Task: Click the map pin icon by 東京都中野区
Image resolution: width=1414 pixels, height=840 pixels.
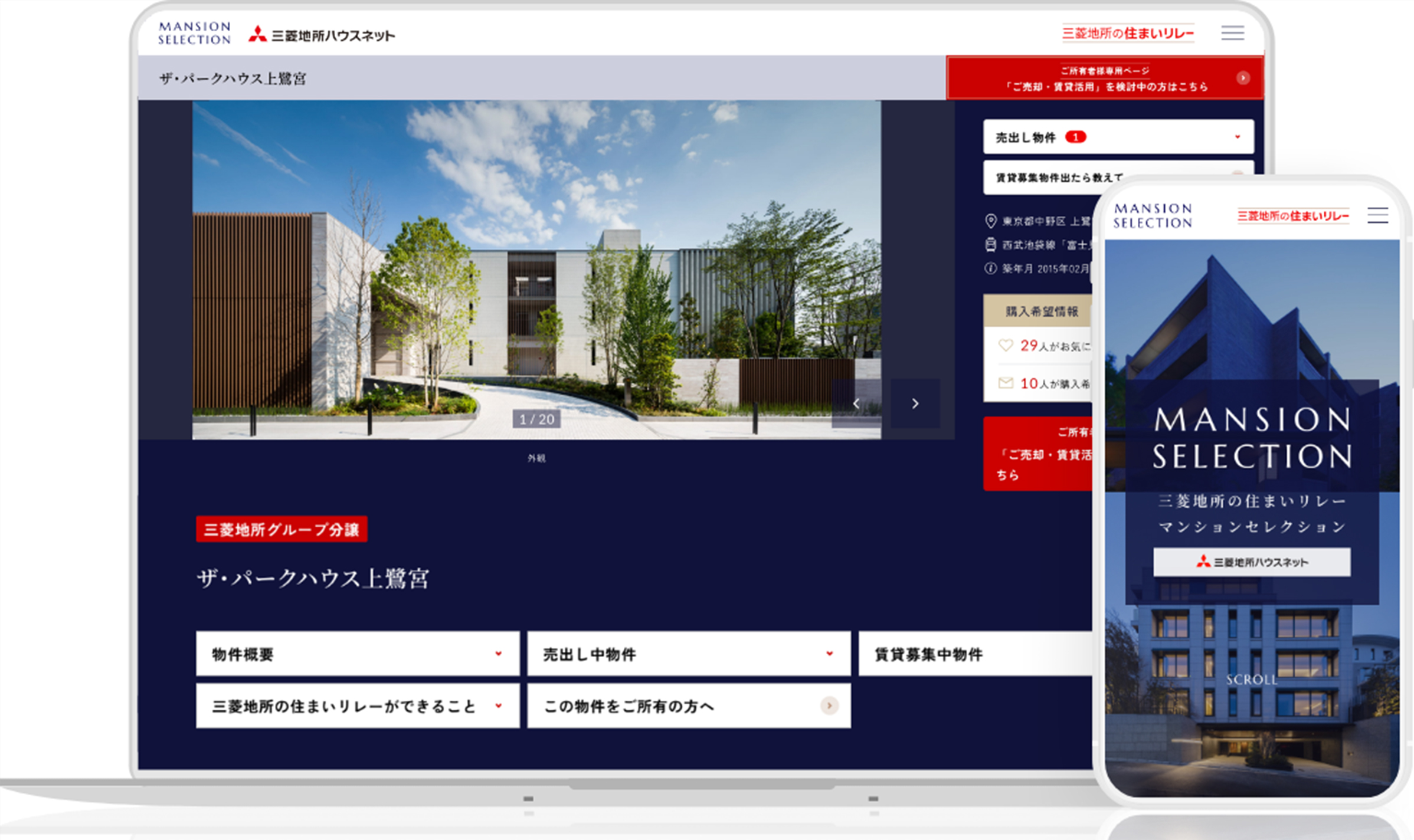Action: point(991,221)
